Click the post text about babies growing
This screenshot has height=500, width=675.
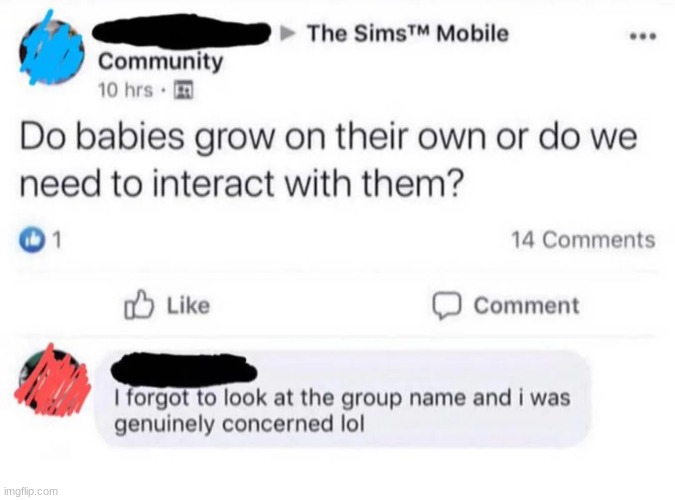coord(328,160)
